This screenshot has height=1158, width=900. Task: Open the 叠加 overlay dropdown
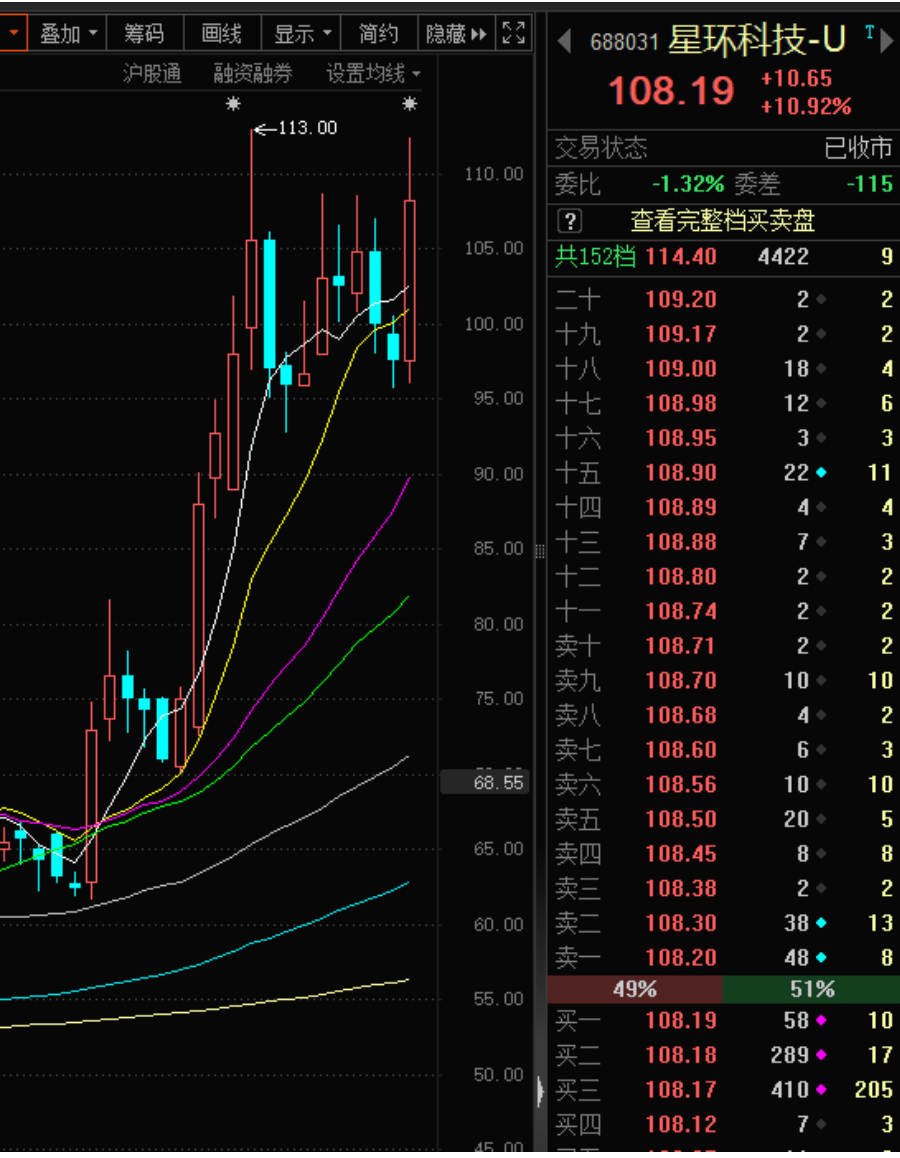coord(69,34)
